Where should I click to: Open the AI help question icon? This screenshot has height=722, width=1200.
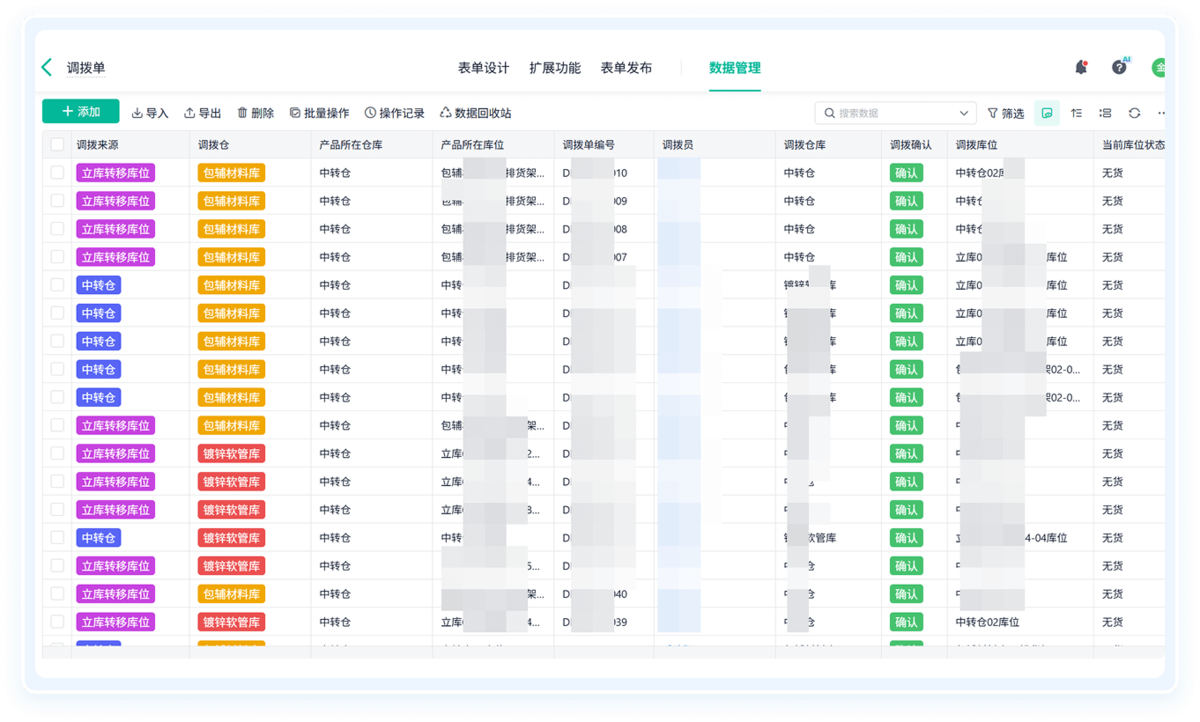click(1120, 67)
